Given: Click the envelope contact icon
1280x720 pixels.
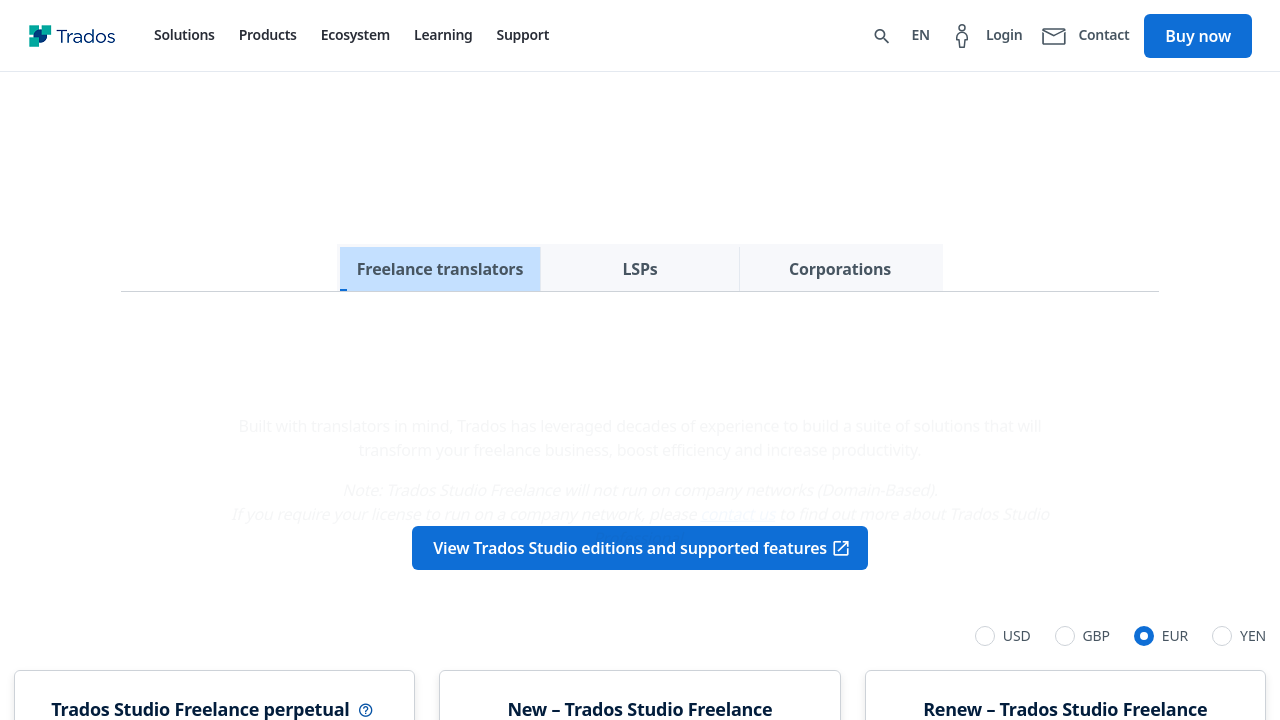Looking at the screenshot, I should [x=1054, y=36].
